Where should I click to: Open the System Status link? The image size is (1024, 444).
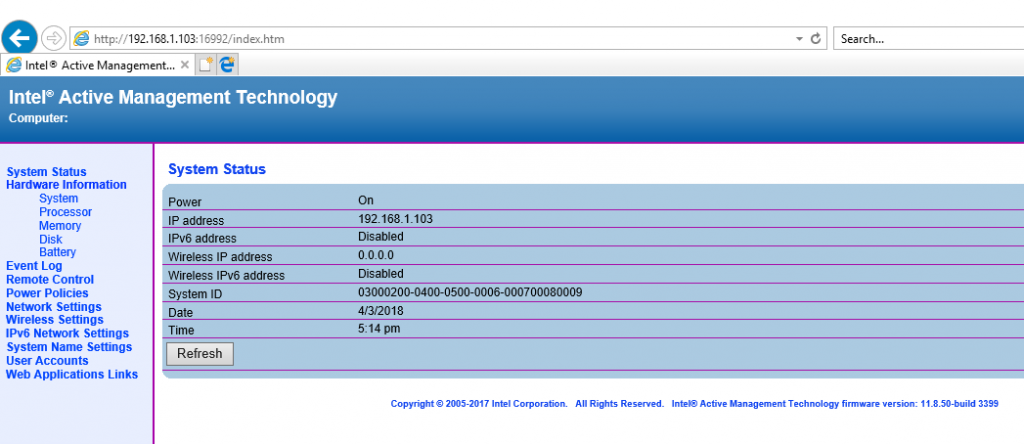pos(46,172)
